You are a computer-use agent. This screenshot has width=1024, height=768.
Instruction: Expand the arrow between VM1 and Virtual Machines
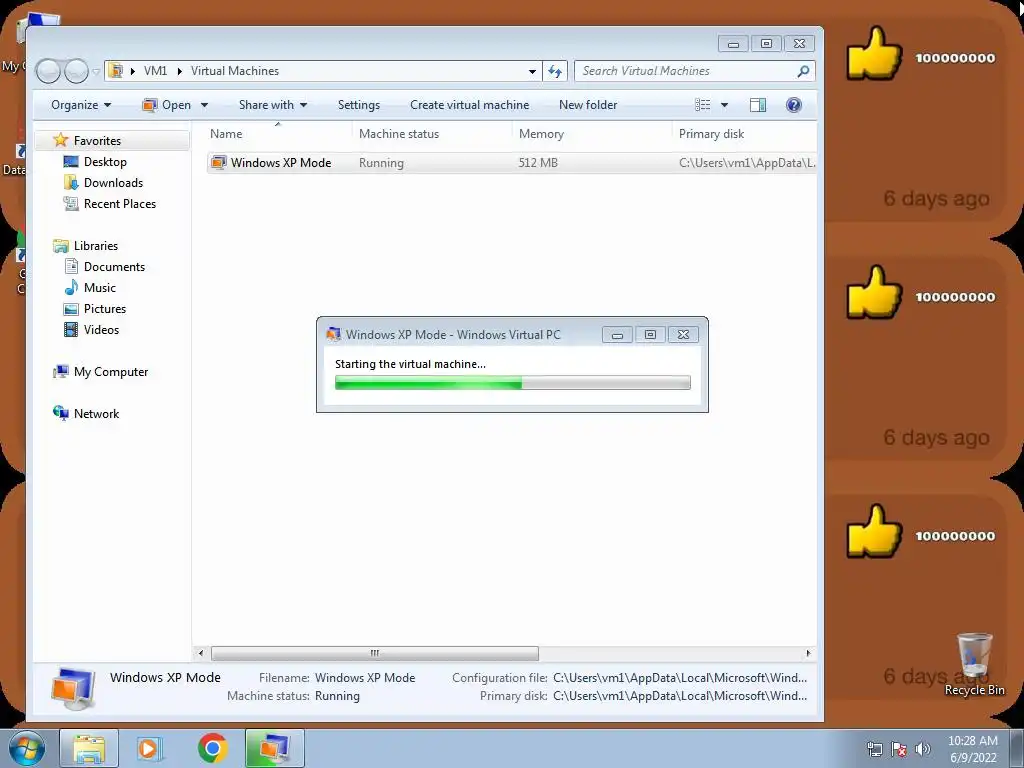(179, 71)
